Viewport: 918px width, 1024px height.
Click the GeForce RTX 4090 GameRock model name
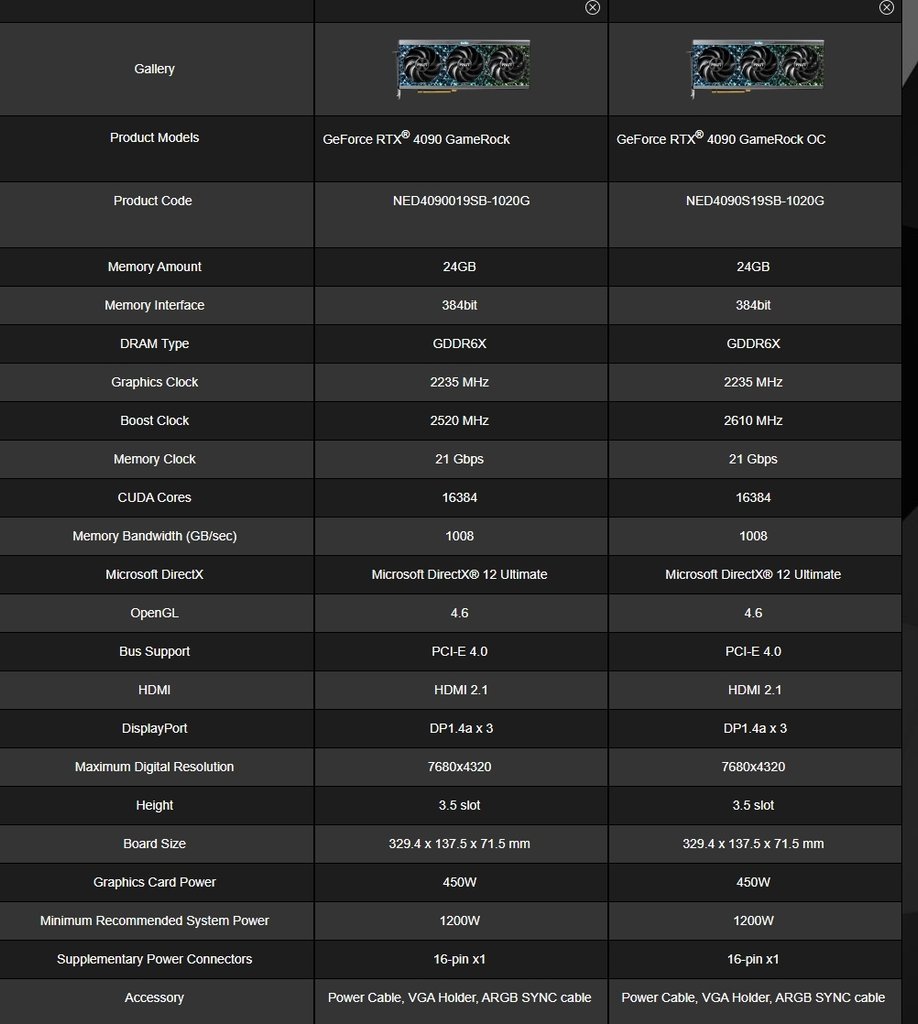pos(416,138)
